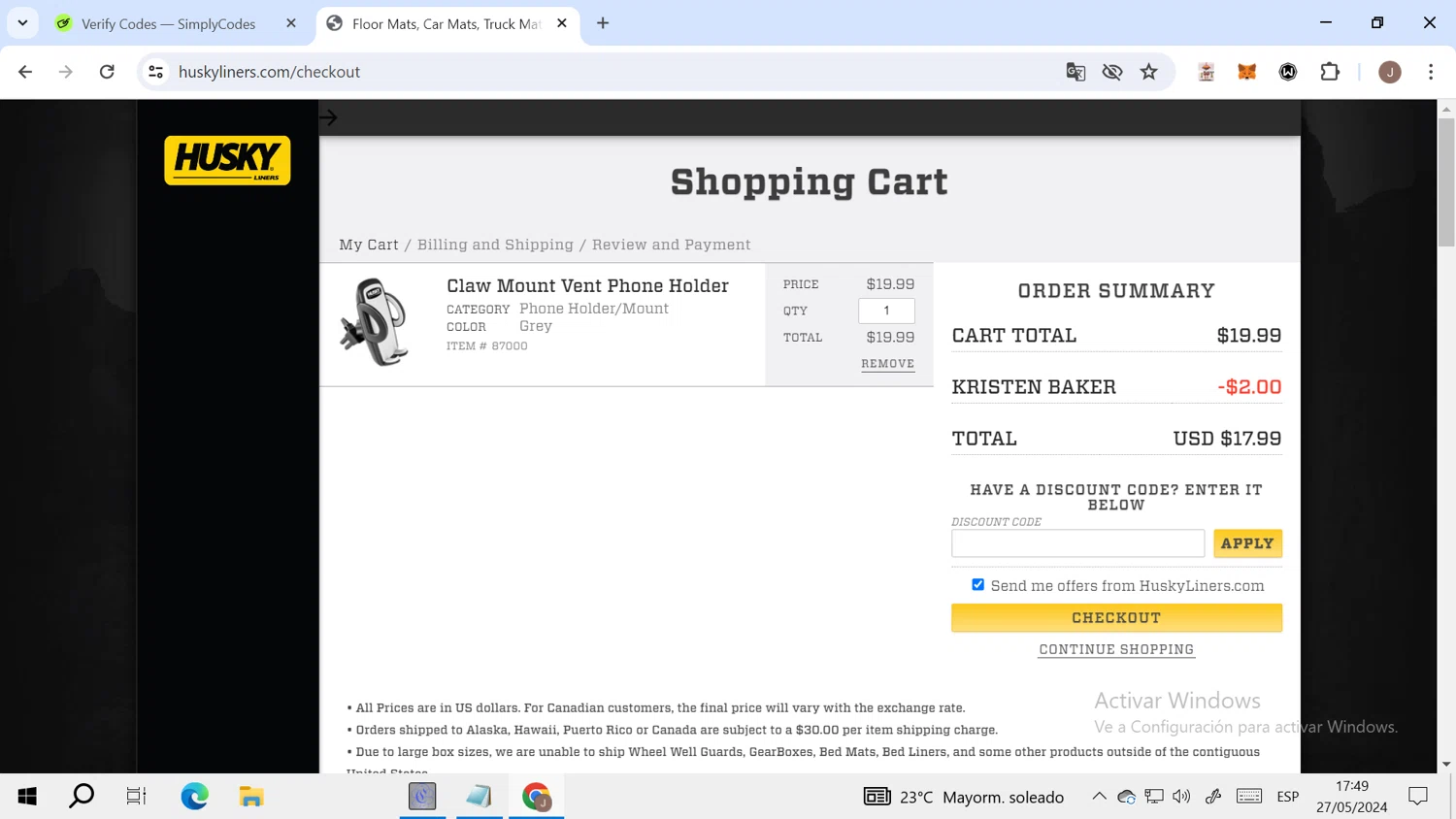The image size is (1456, 819).
Task: Open the Chrome profile avatar J
Action: tap(1390, 72)
